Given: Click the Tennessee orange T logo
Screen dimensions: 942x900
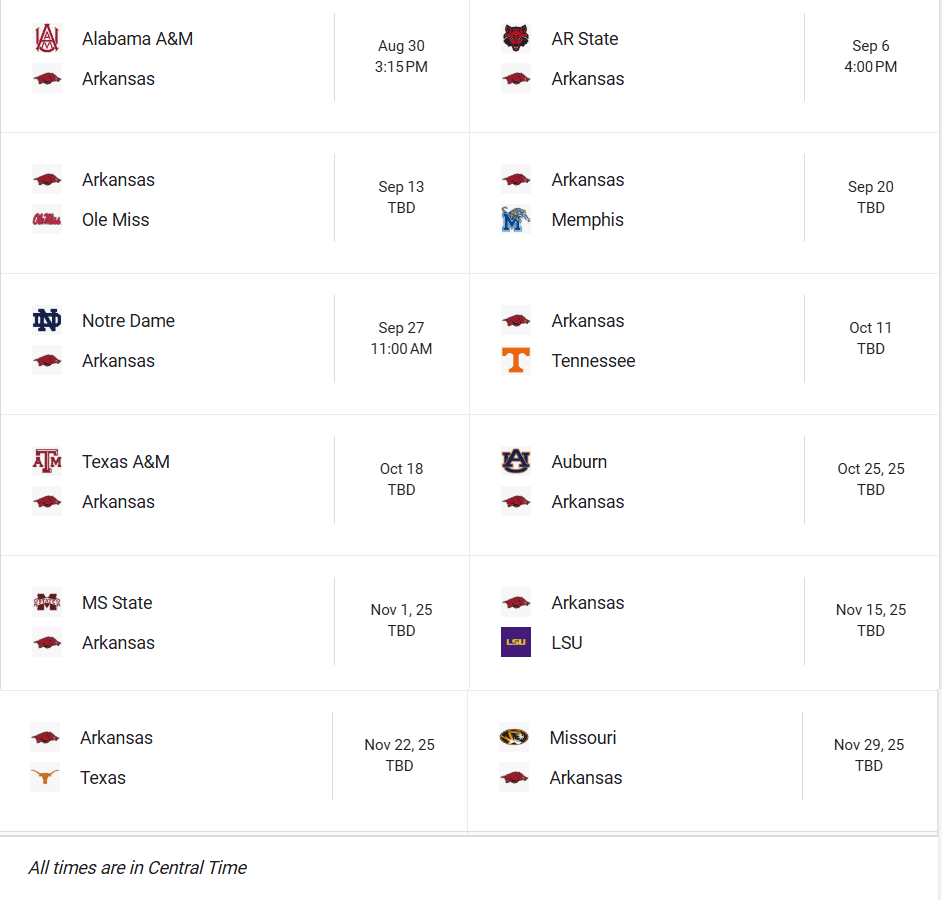Looking at the screenshot, I should point(516,361).
